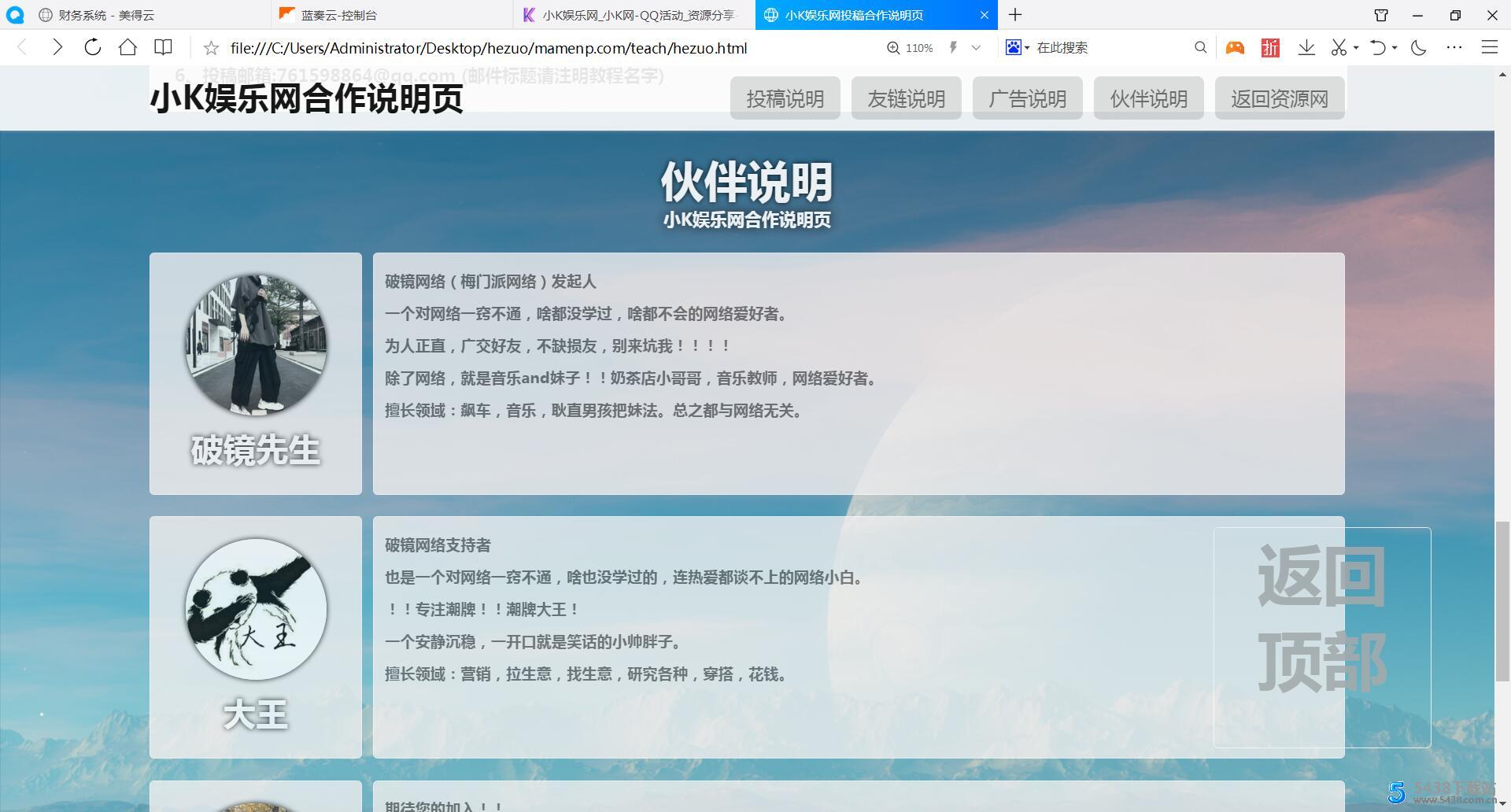Open the Baidu search engine dropdown
Screen dimensions: 1511x812
pos(1025,47)
